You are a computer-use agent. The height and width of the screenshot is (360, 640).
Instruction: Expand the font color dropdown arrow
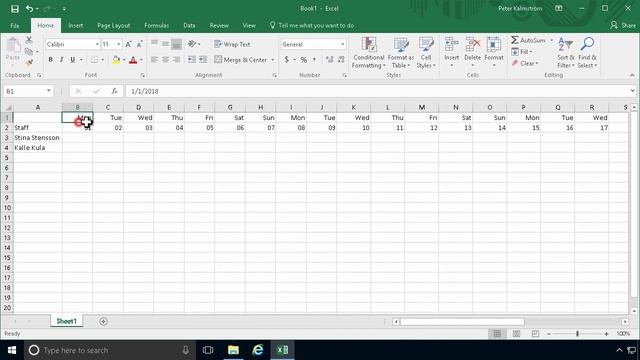[x=141, y=60]
